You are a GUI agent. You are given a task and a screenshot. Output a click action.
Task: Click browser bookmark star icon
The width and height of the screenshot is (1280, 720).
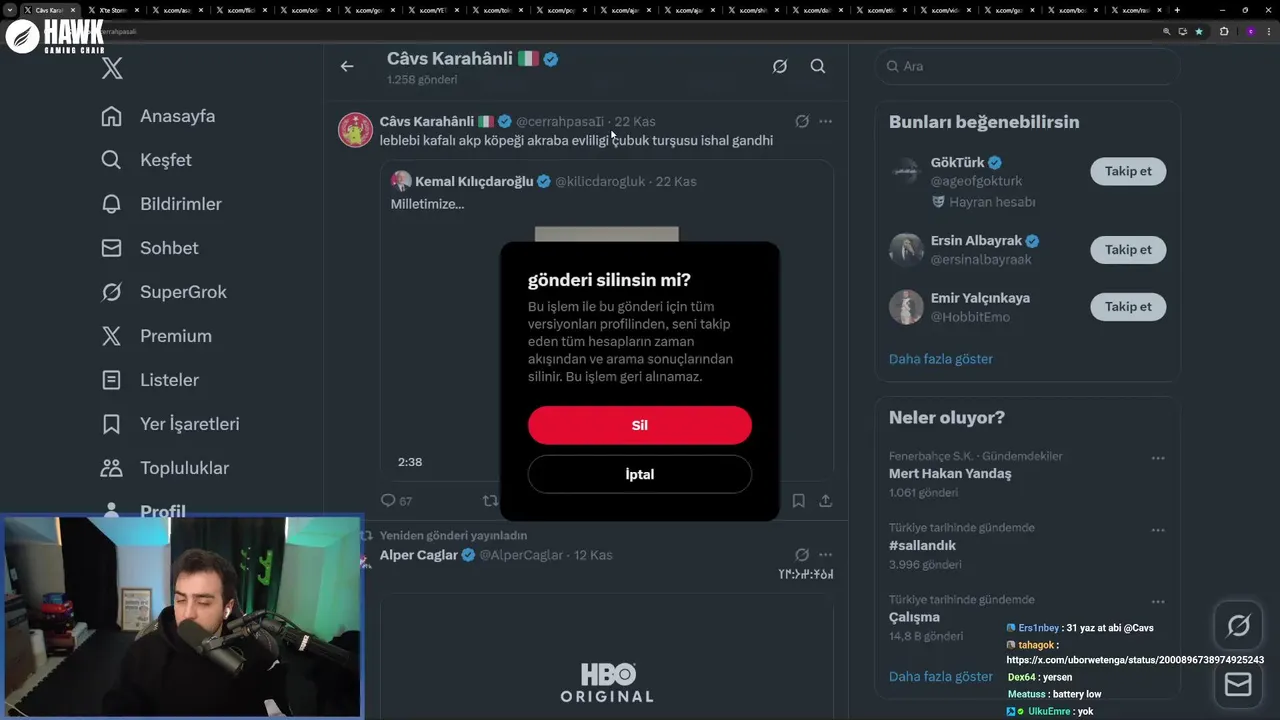coord(1199,31)
